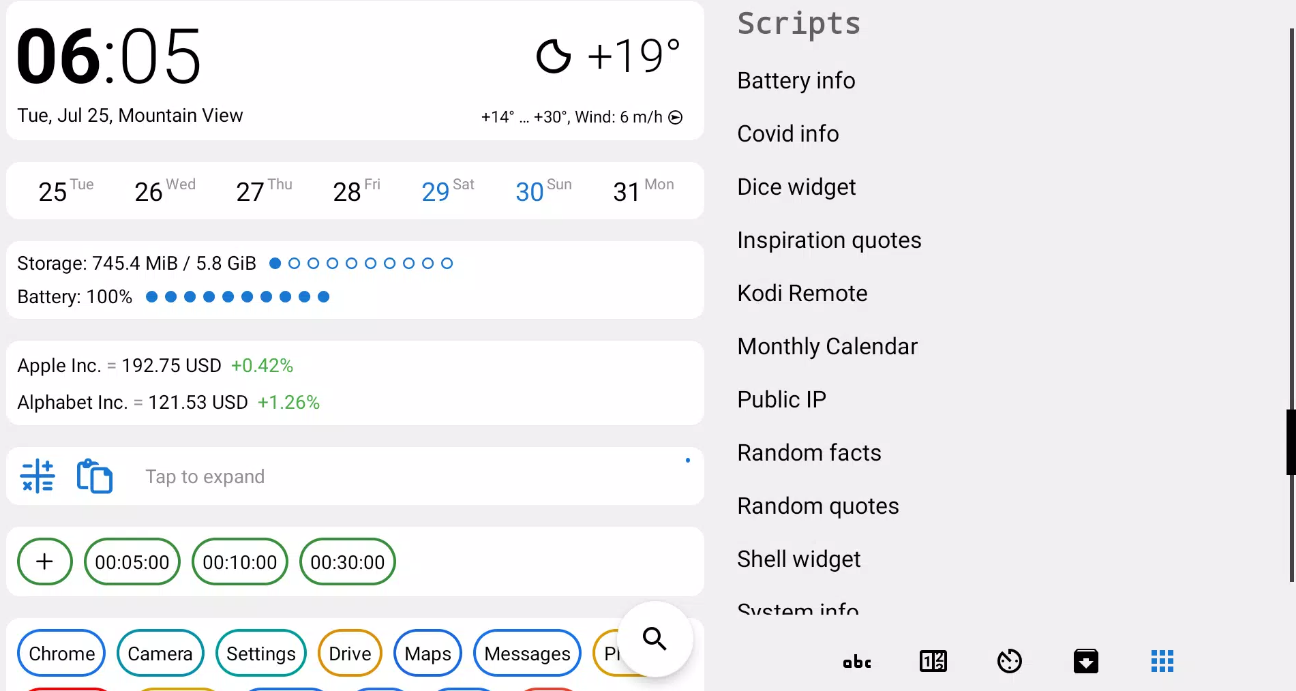Choose Random quotes in the Scripts list
This screenshot has width=1296, height=691.
pyautogui.click(x=818, y=506)
